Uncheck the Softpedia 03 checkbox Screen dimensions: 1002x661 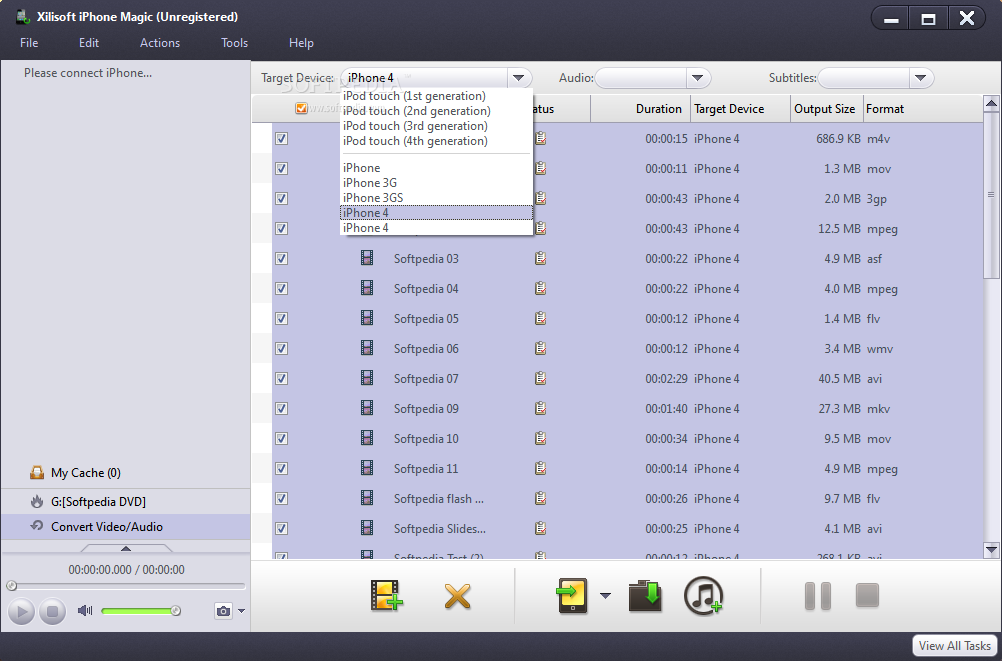point(281,258)
